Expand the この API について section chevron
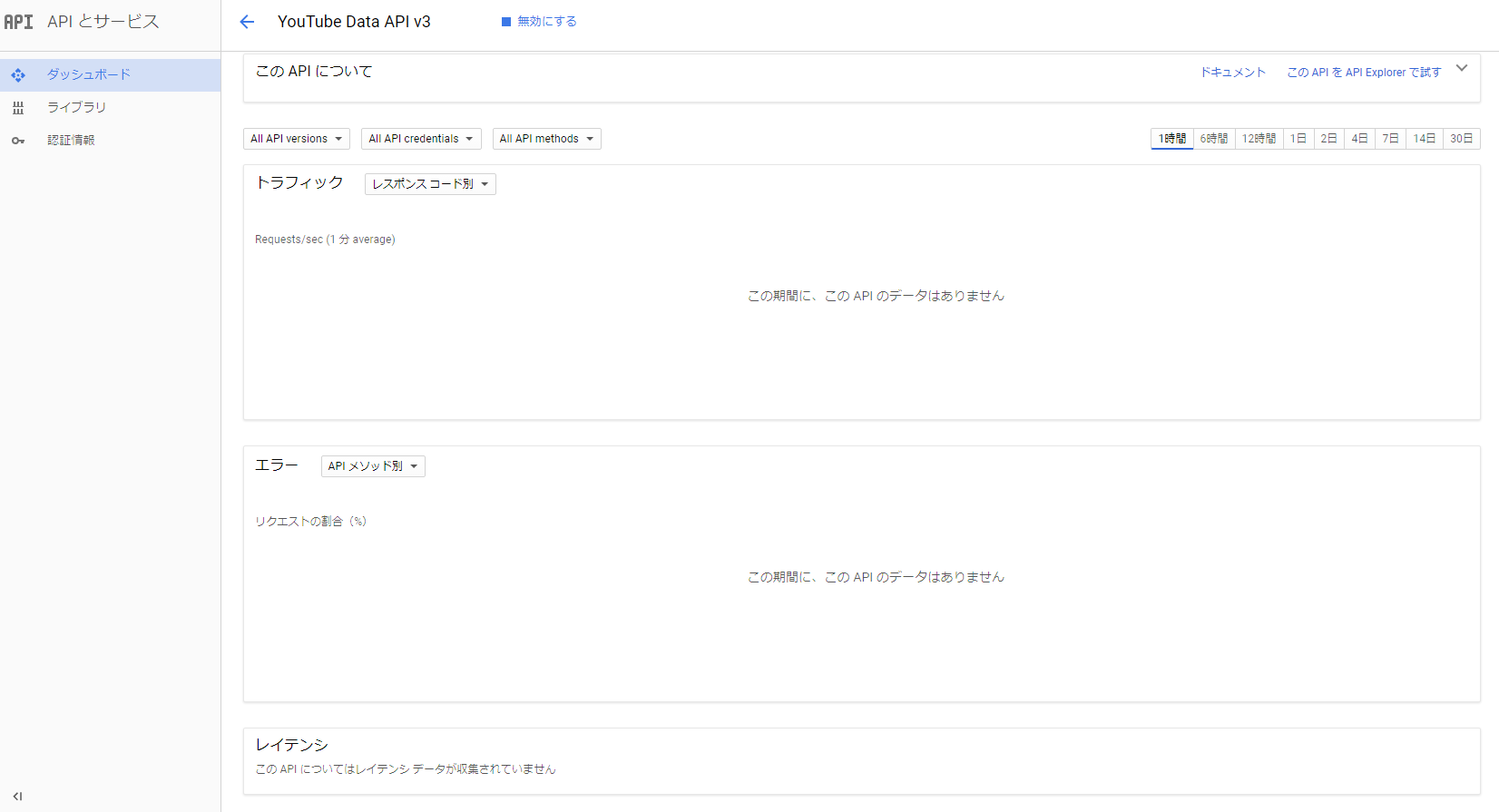Screen dimensions: 1499x812 pos(1462,68)
